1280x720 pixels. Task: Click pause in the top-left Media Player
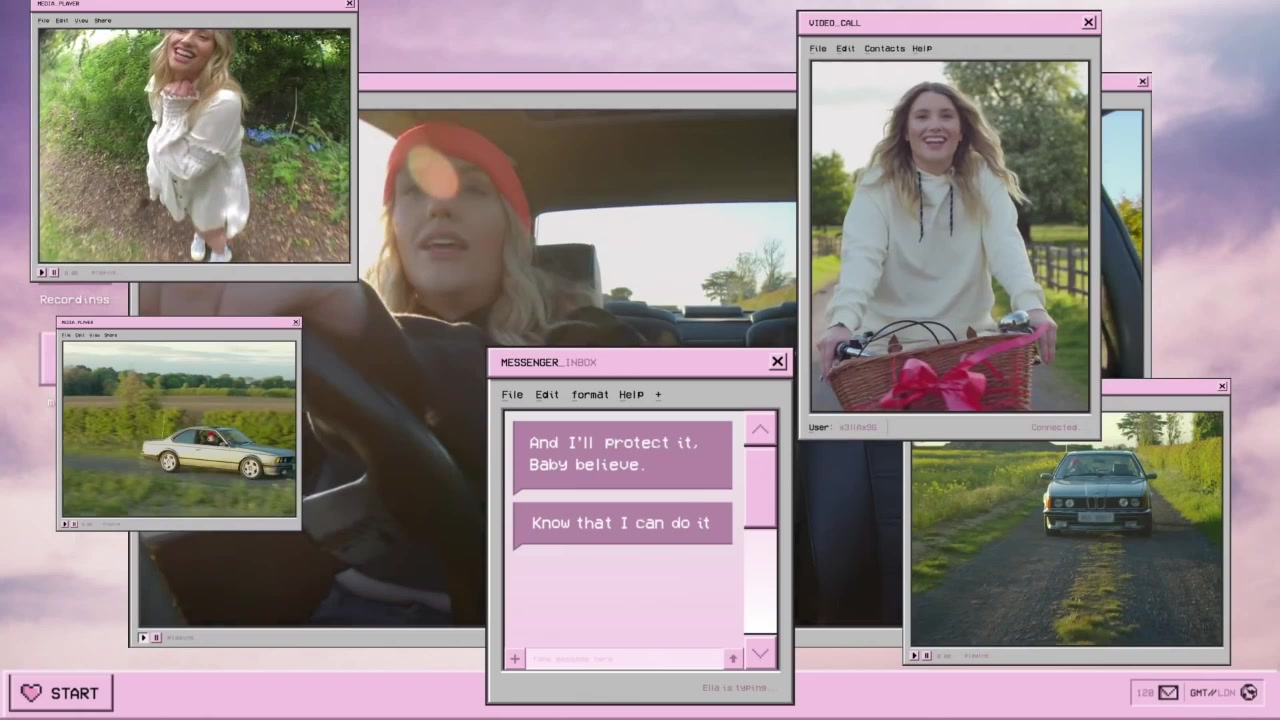pos(54,272)
